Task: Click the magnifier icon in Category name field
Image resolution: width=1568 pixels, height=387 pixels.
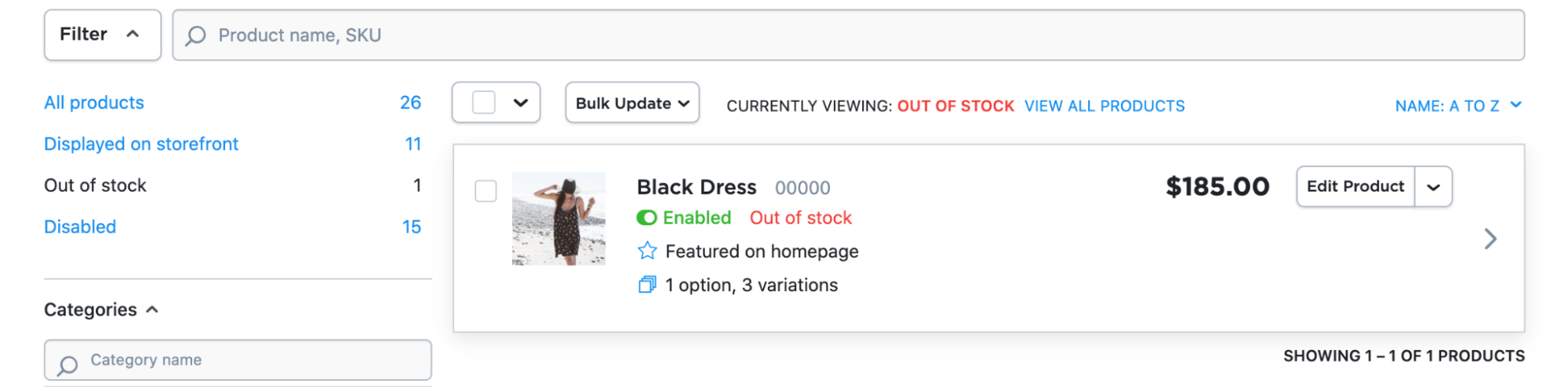Action: point(68,364)
